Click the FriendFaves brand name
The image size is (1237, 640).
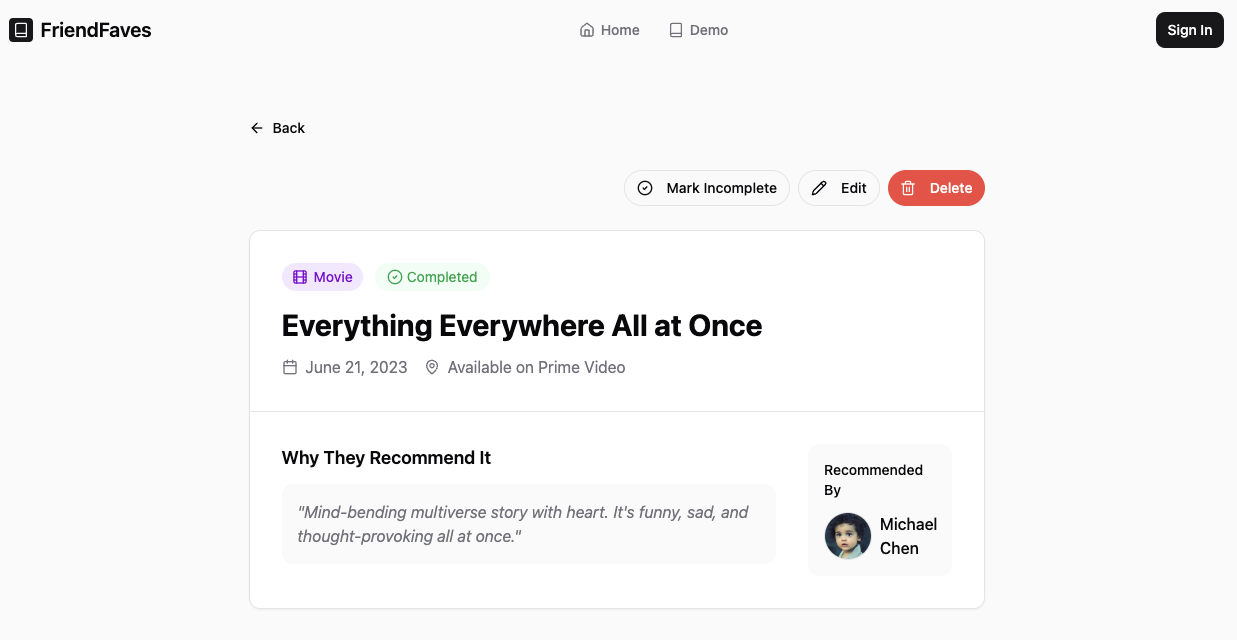[96, 30]
